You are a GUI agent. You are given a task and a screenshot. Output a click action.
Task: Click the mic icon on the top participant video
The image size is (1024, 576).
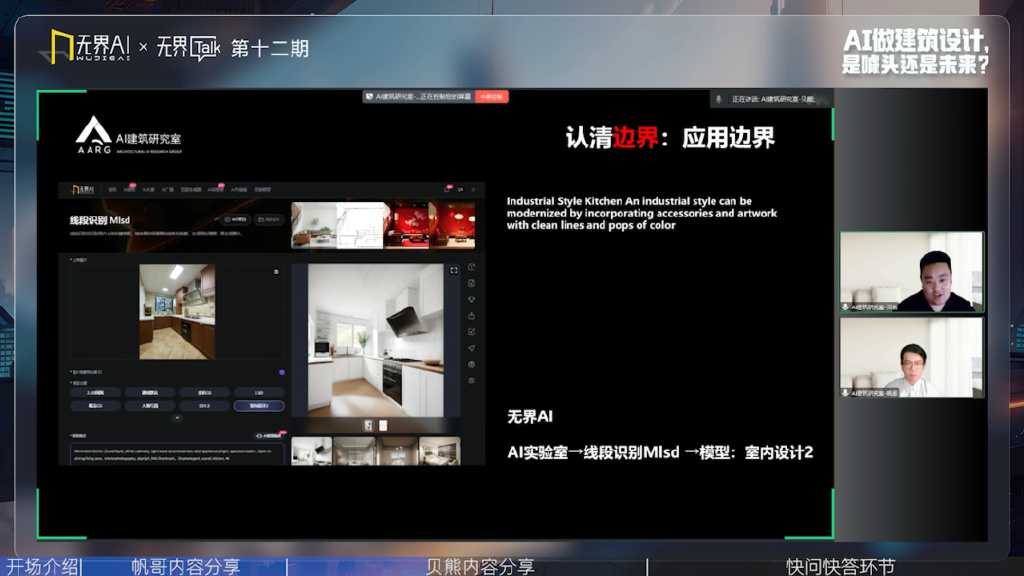[846, 306]
